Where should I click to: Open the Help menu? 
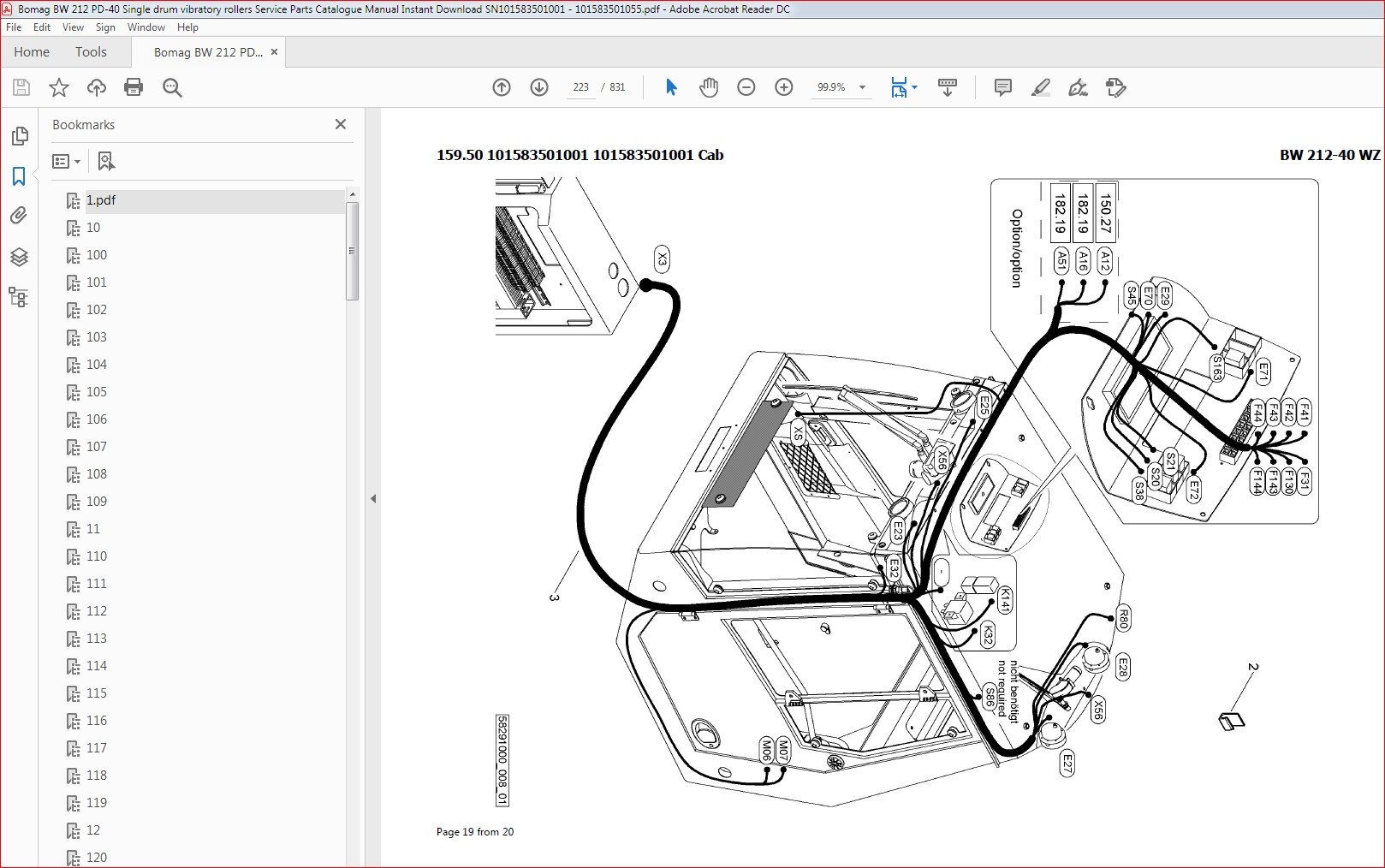tap(187, 27)
